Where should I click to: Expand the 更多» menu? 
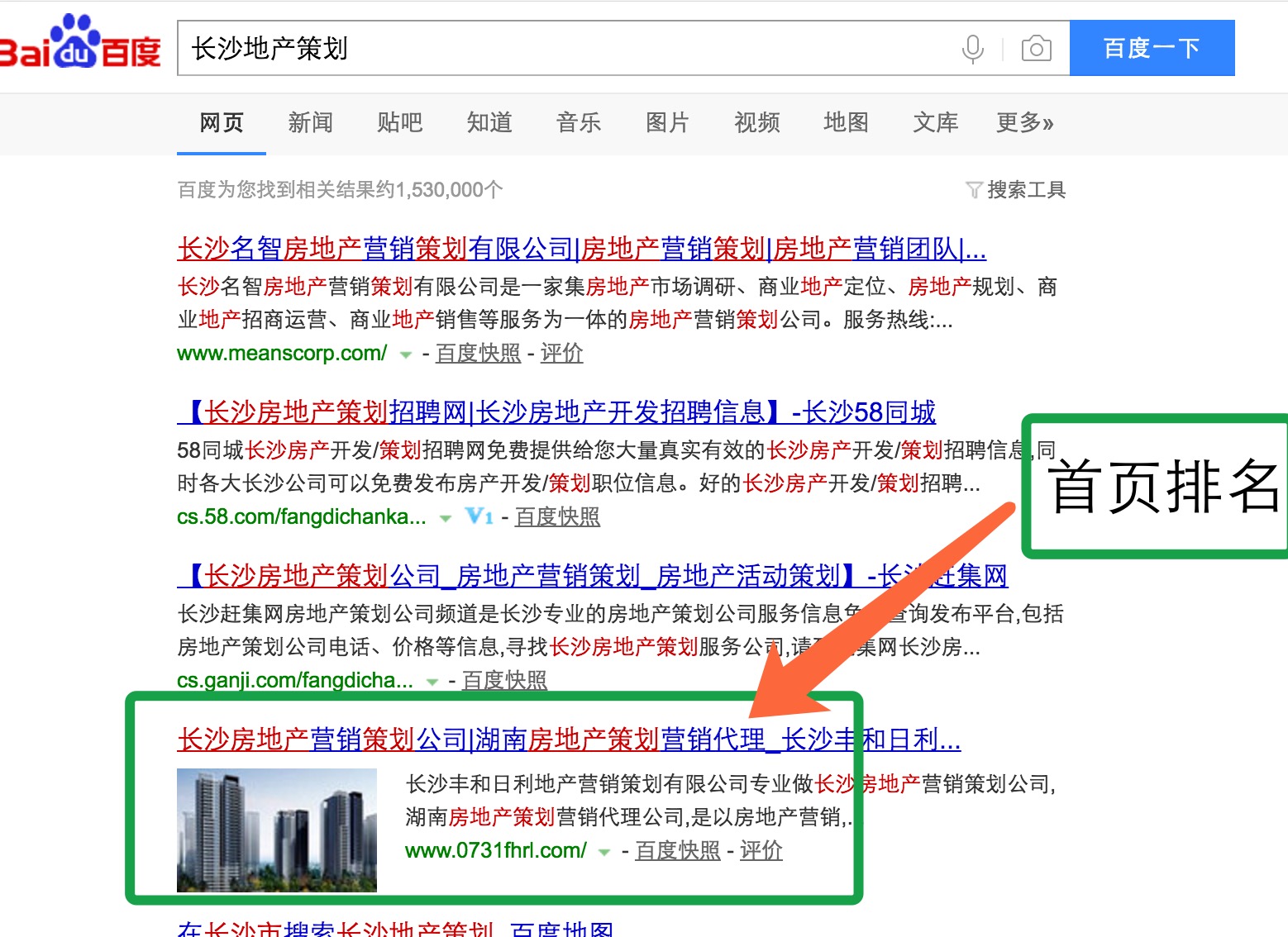pyautogui.click(x=1025, y=123)
